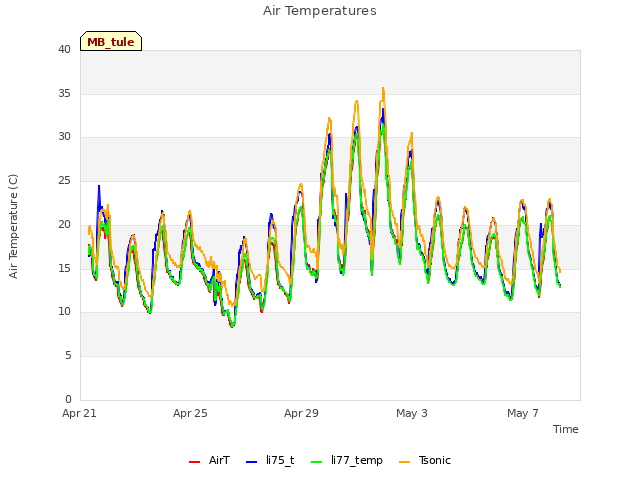The width and height of the screenshot is (640, 480).
Task: Click the 20 y-axis tick label
Action: click(x=64, y=224)
